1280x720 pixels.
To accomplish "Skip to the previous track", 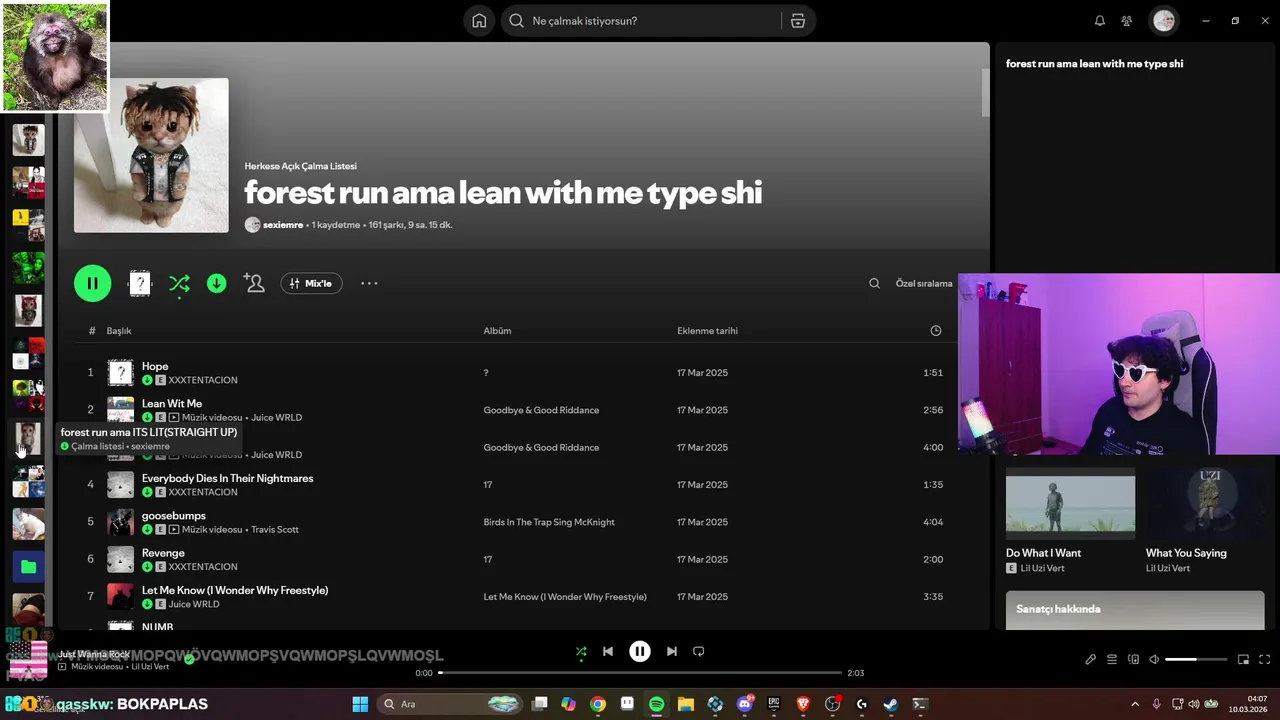I will point(607,651).
